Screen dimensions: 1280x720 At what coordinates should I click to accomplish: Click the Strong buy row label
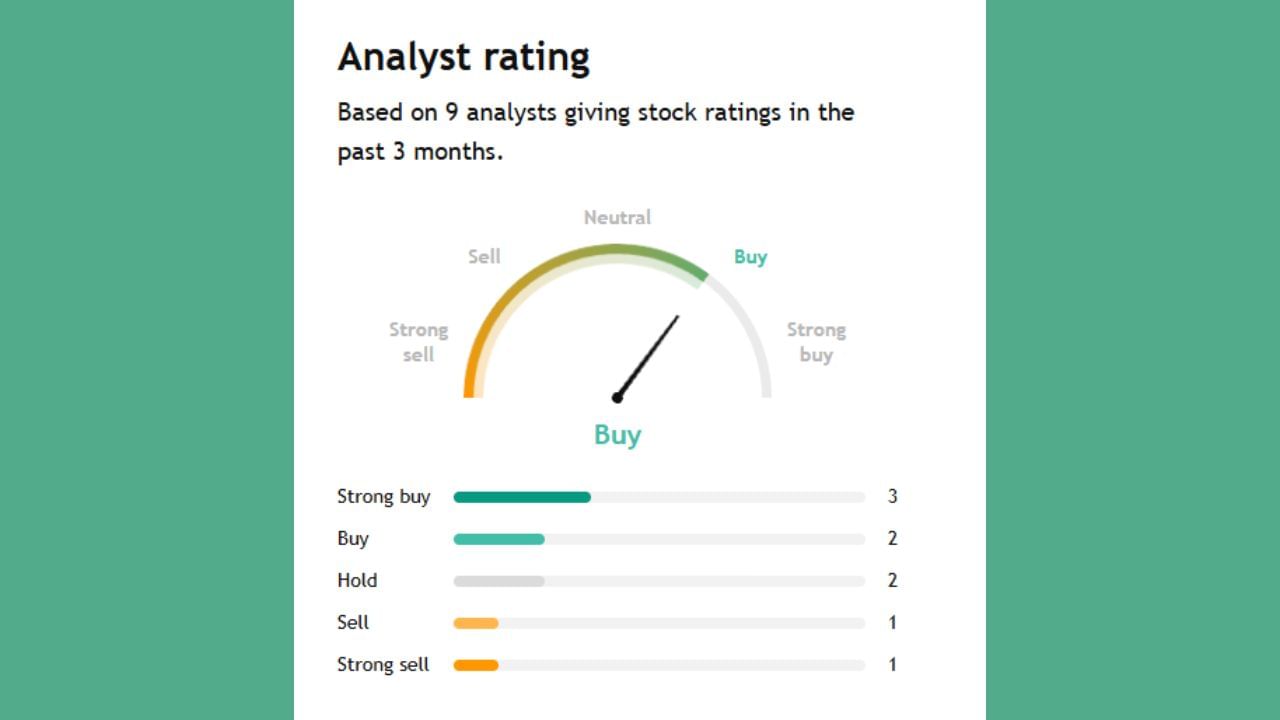(x=383, y=497)
